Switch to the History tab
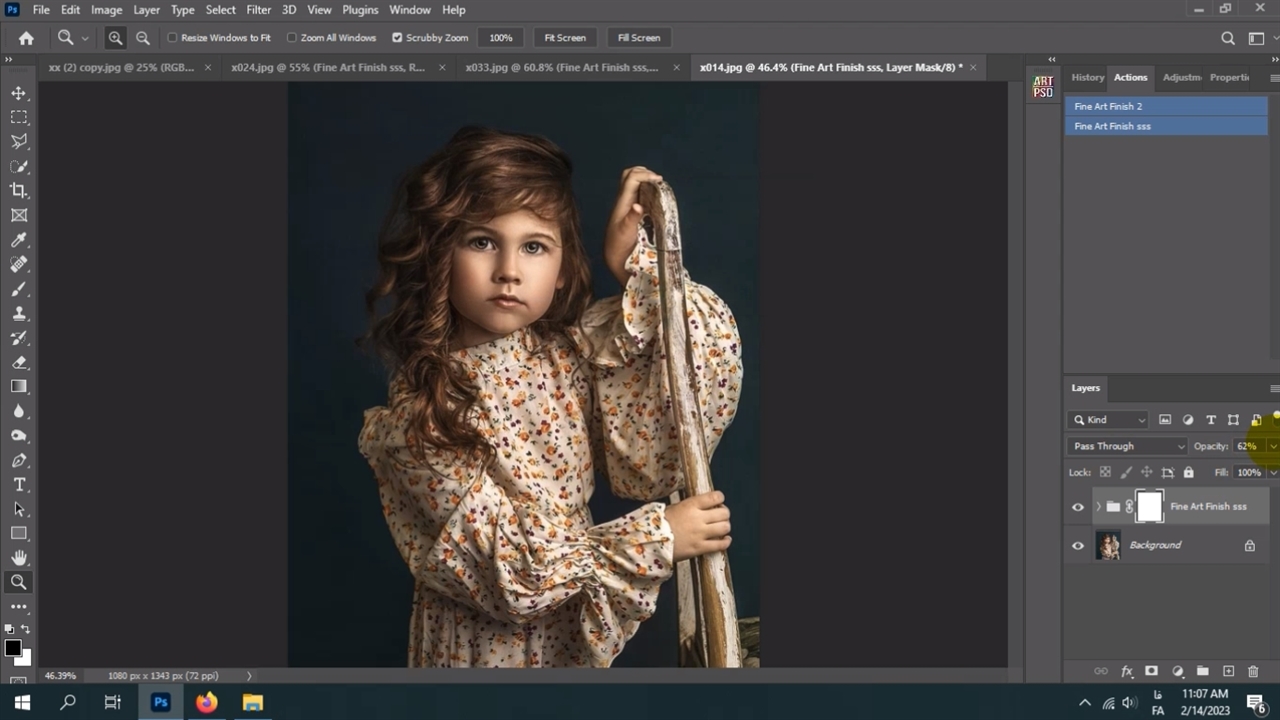The image size is (1280, 720). click(1087, 77)
